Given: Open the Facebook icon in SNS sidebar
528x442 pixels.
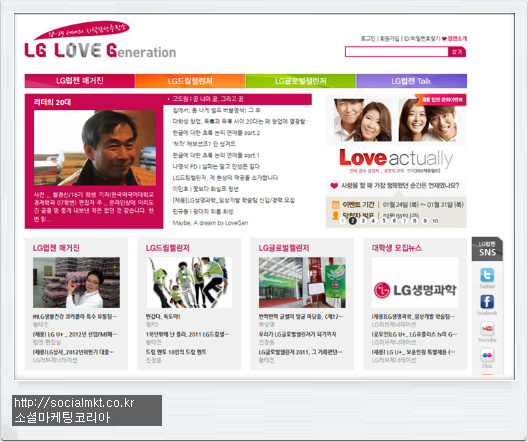Looking at the screenshot, I should (x=487, y=302).
